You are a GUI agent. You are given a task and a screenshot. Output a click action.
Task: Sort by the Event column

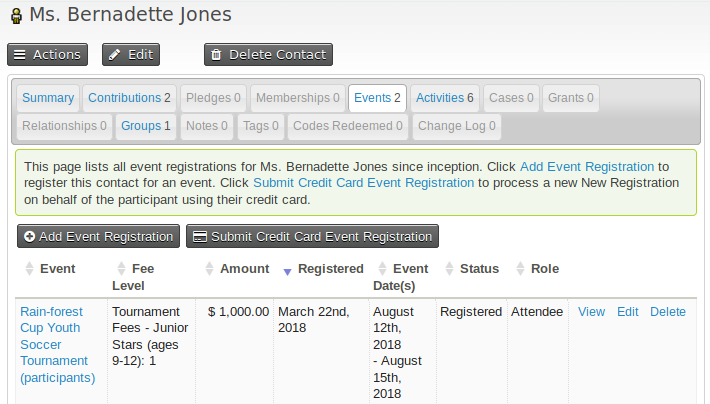click(57, 269)
